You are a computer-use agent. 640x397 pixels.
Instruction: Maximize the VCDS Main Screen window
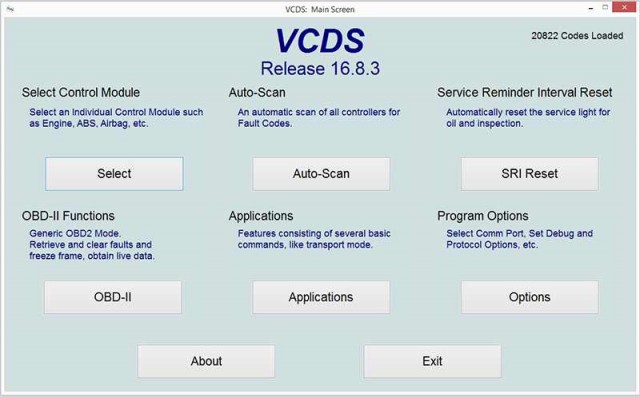coord(605,7)
